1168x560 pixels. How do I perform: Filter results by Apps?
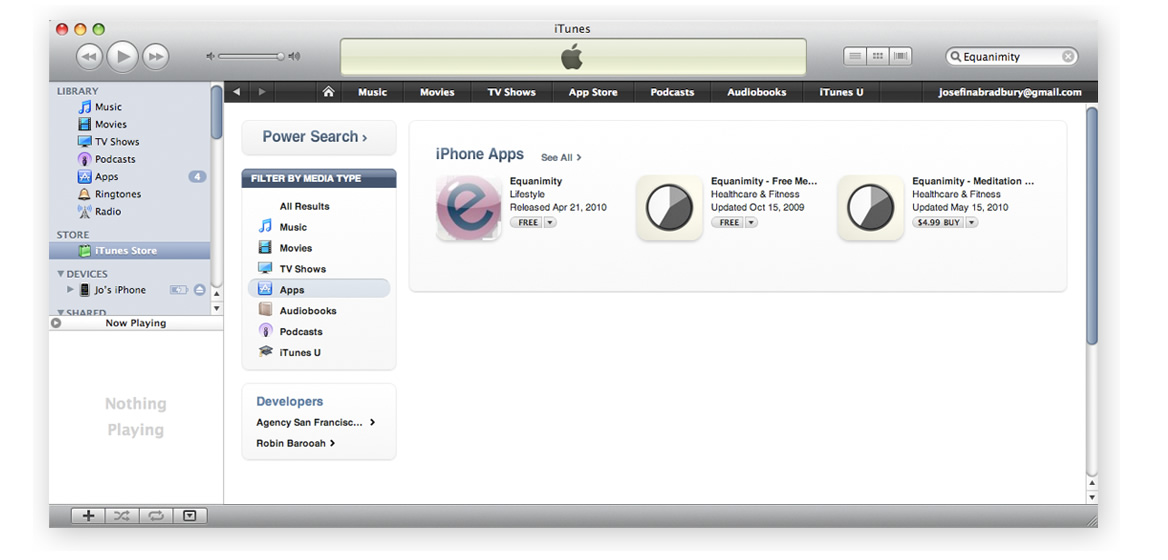coord(319,289)
